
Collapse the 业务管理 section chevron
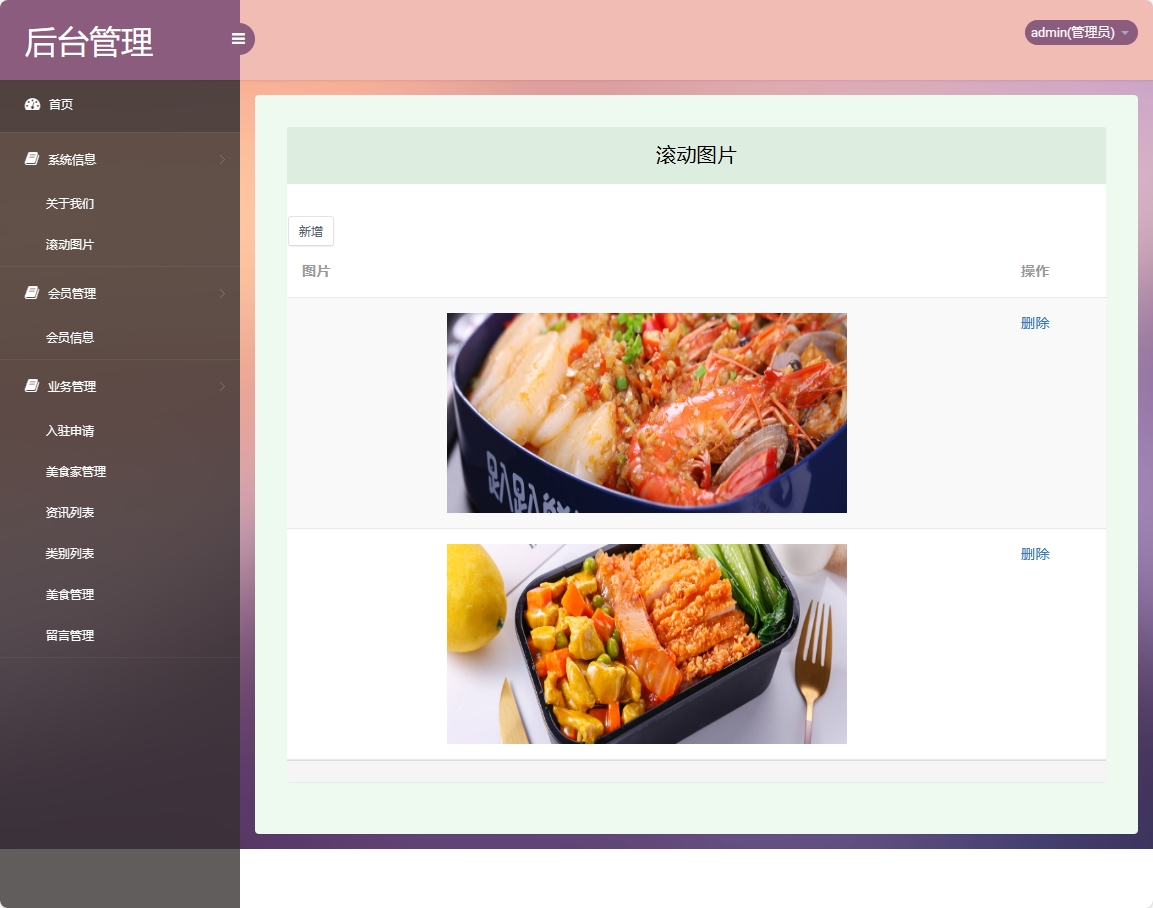tap(221, 386)
